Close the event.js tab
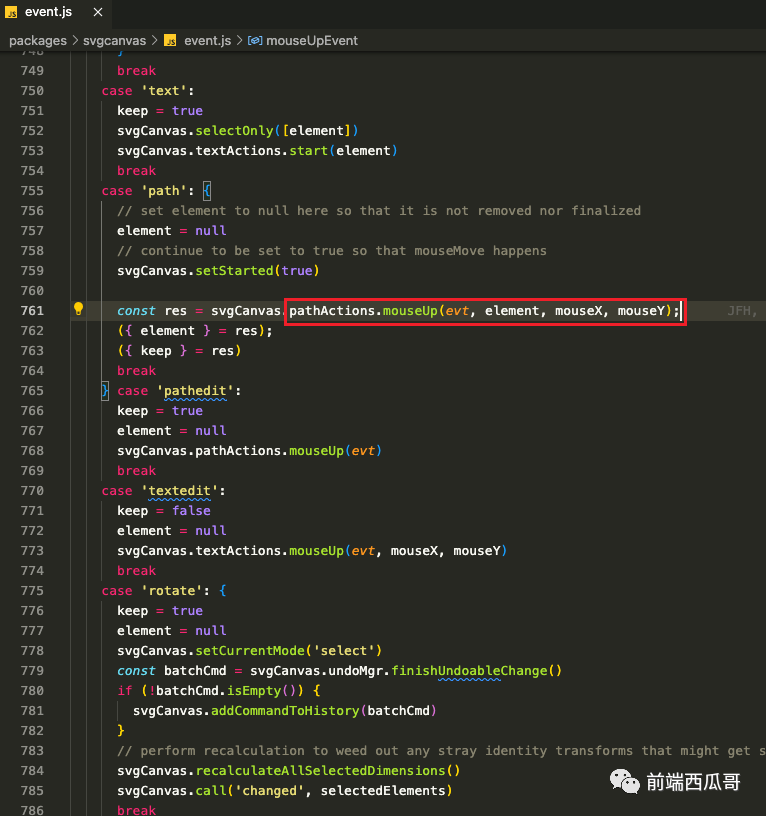Image resolution: width=766 pixels, height=816 pixels. [x=98, y=12]
